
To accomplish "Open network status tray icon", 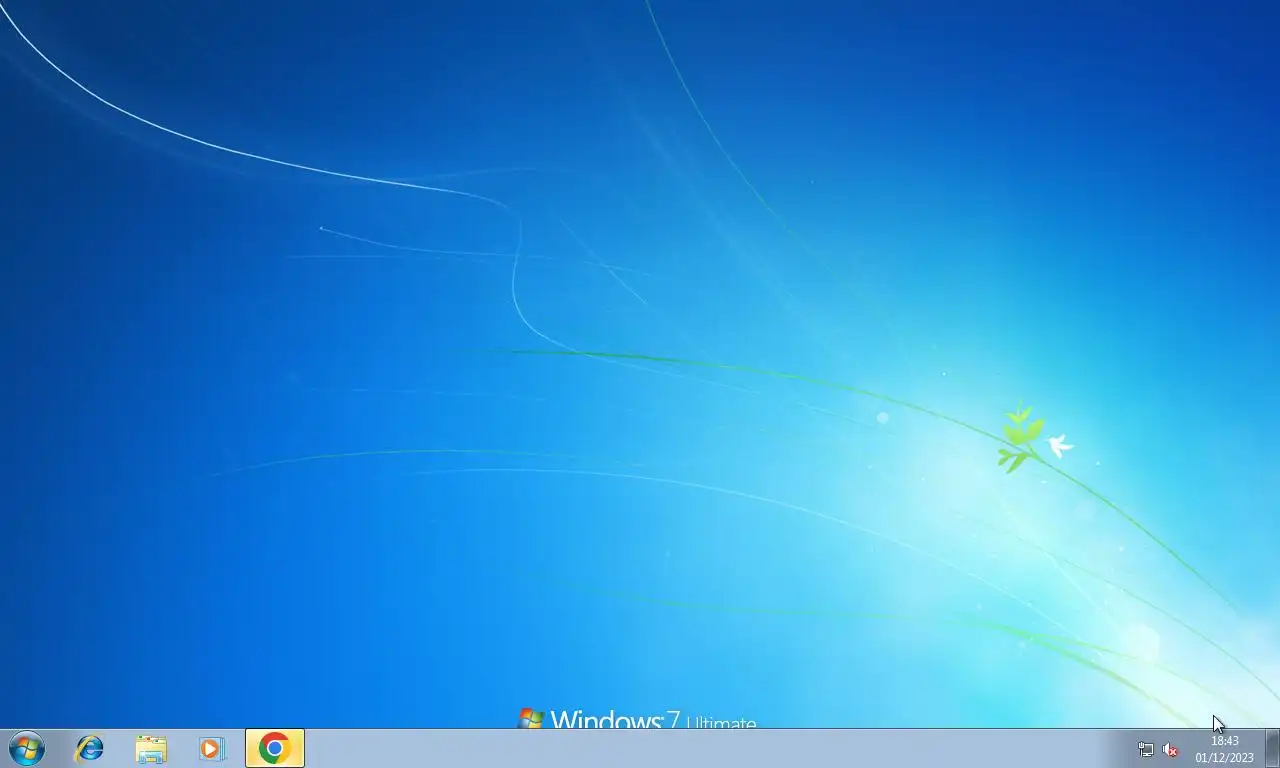I will [1146, 749].
